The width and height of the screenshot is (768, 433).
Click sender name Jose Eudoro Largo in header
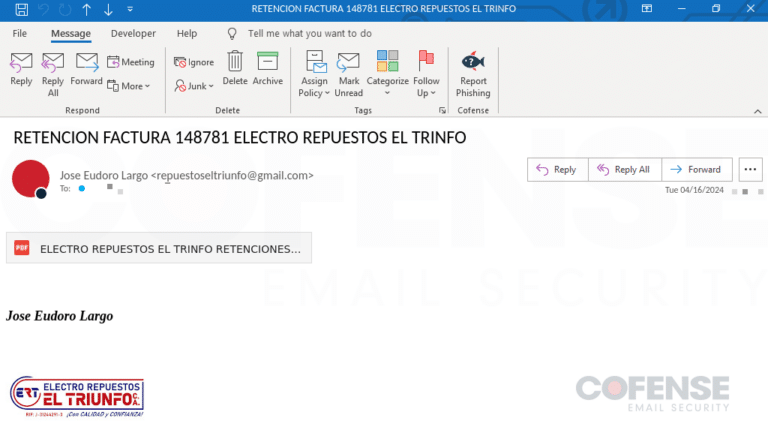point(104,175)
